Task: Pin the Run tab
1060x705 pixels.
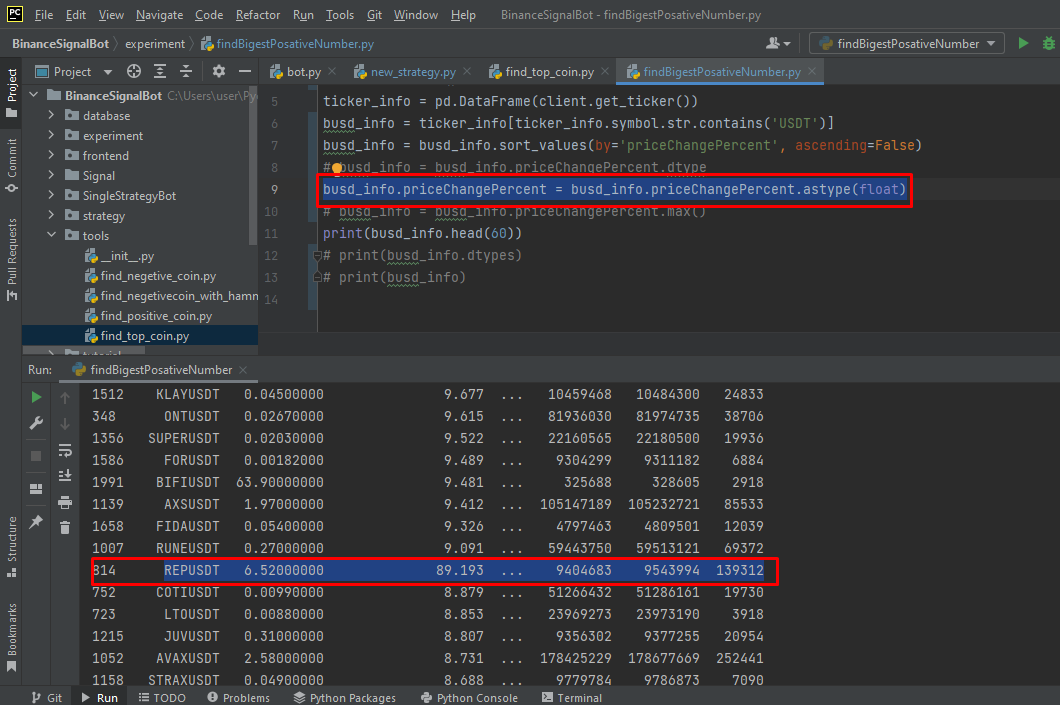Action: 37,521
